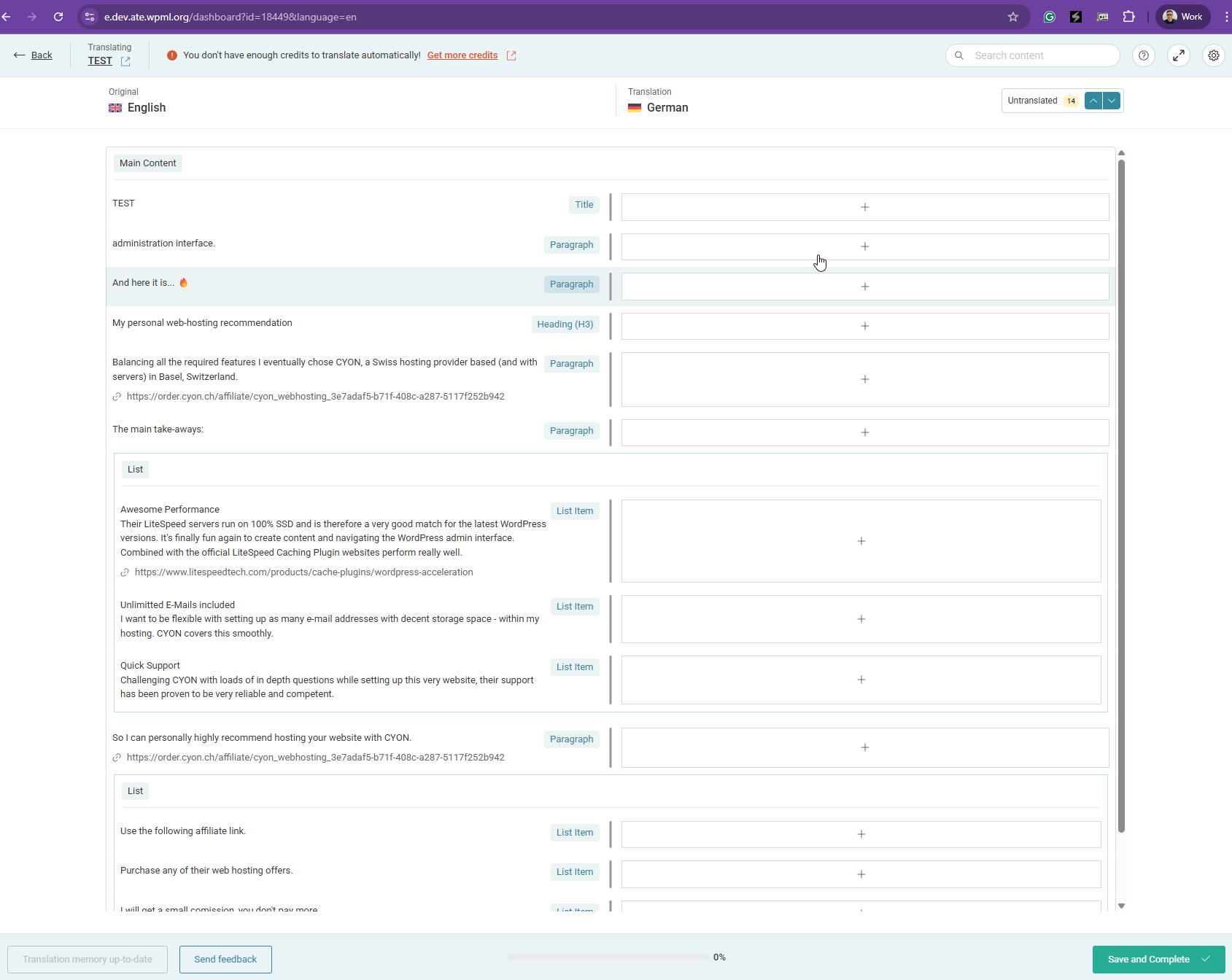Click the TEST translating title link
The width and height of the screenshot is (1232, 980).
[100, 61]
